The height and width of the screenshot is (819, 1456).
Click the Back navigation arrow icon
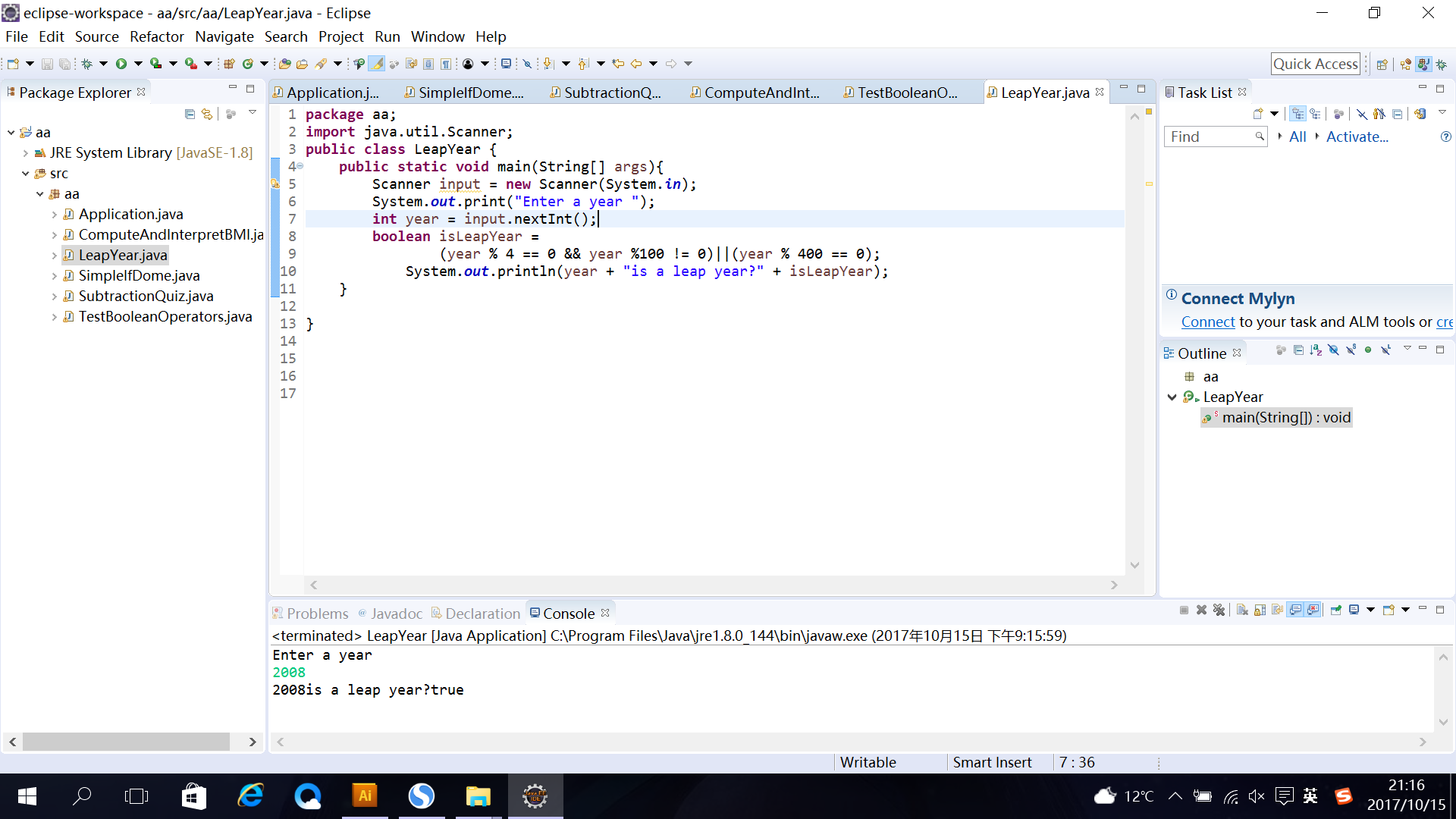(x=636, y=64)
